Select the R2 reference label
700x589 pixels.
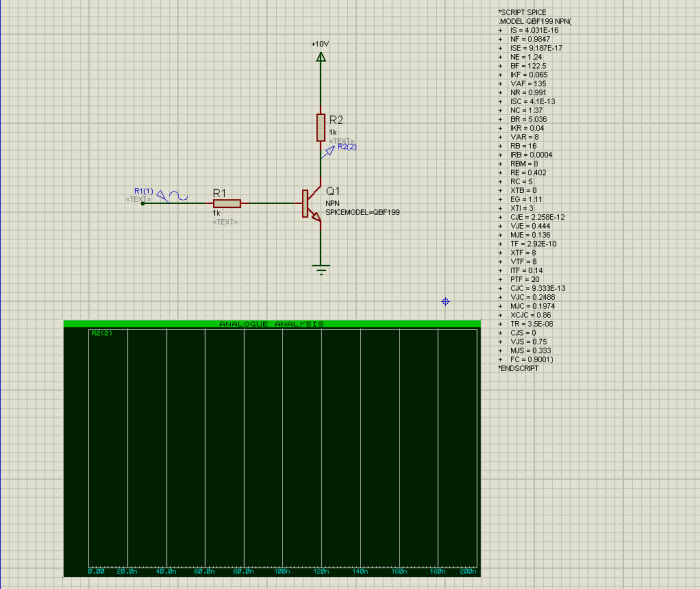[x=336, y=120]
